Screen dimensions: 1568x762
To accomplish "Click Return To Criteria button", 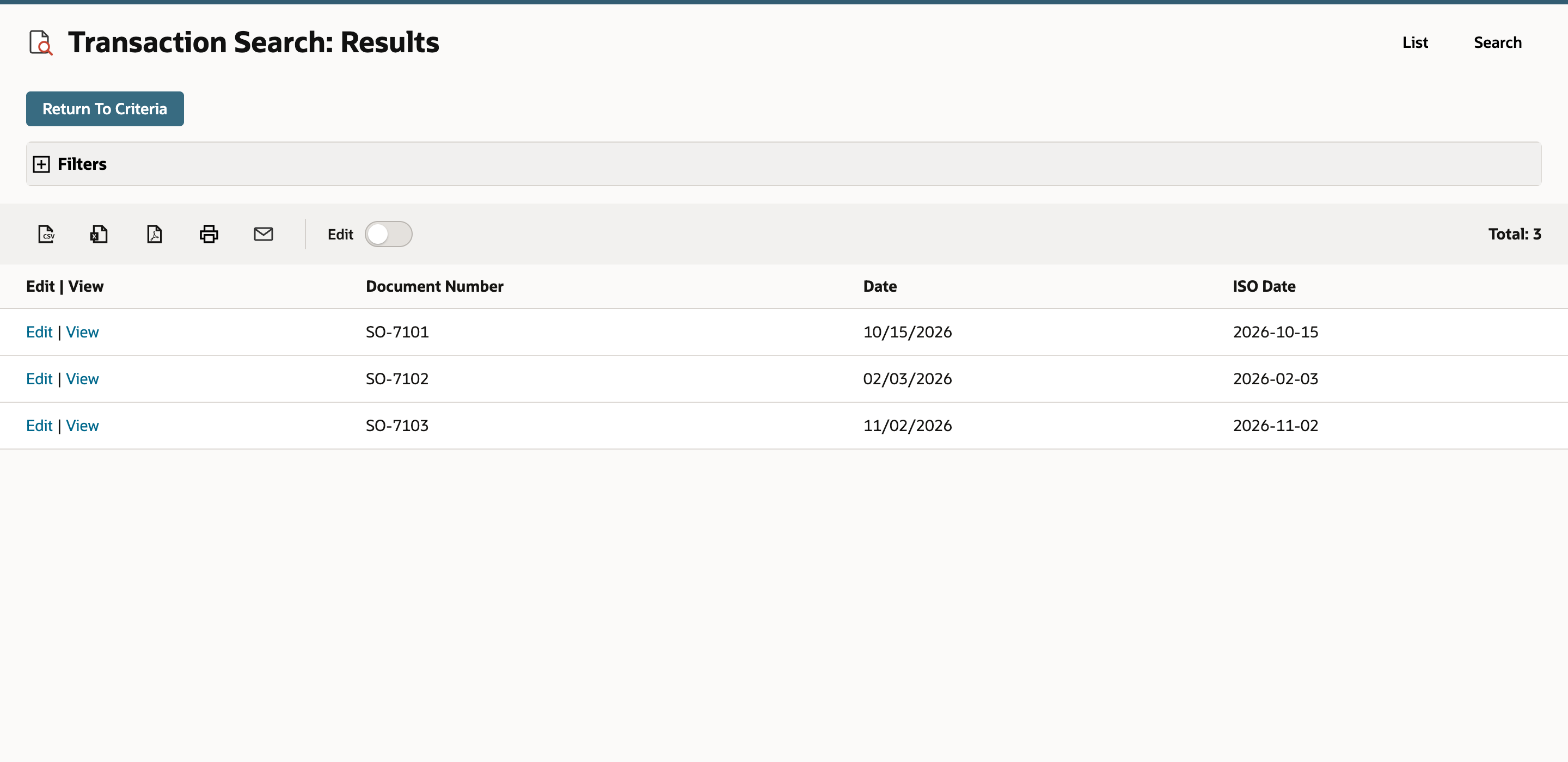I will click(x=105, y=109).
